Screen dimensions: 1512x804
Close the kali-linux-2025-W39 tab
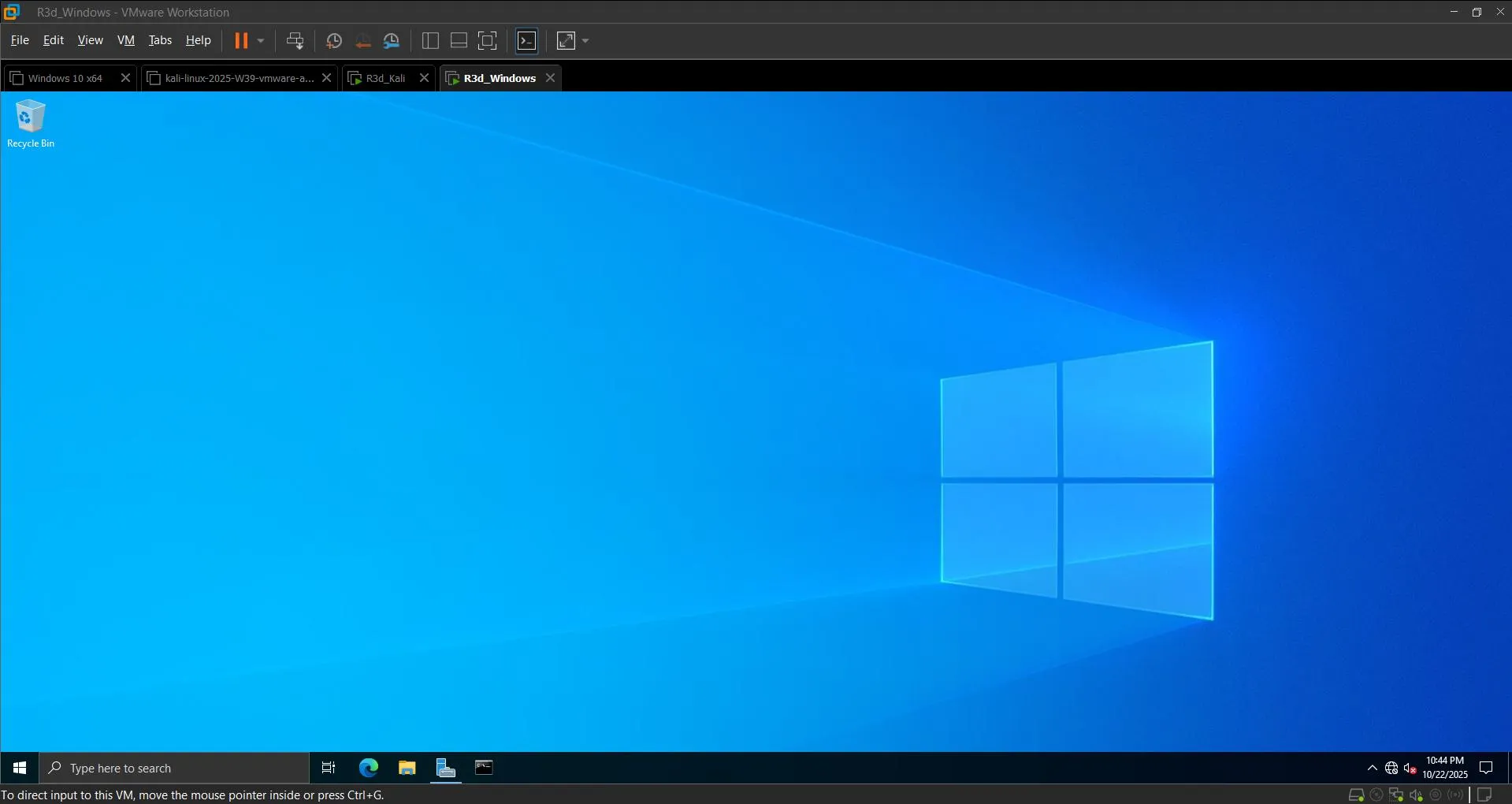tap(327, 78)
